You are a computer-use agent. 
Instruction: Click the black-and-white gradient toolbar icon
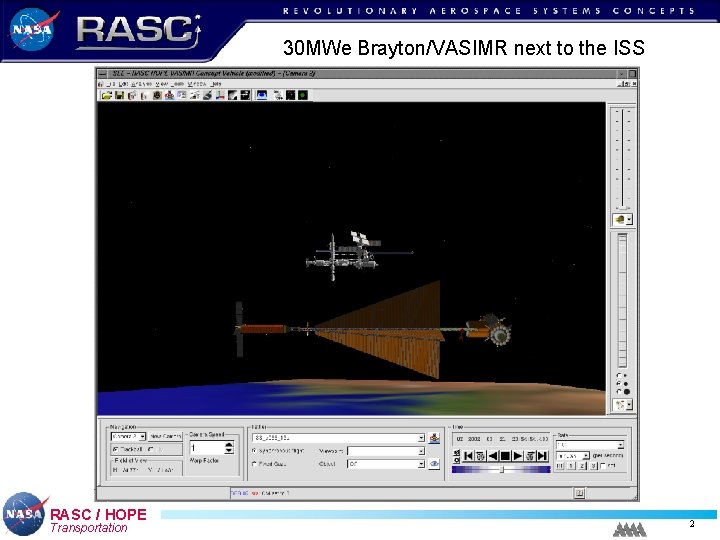(x=233, y=95)
